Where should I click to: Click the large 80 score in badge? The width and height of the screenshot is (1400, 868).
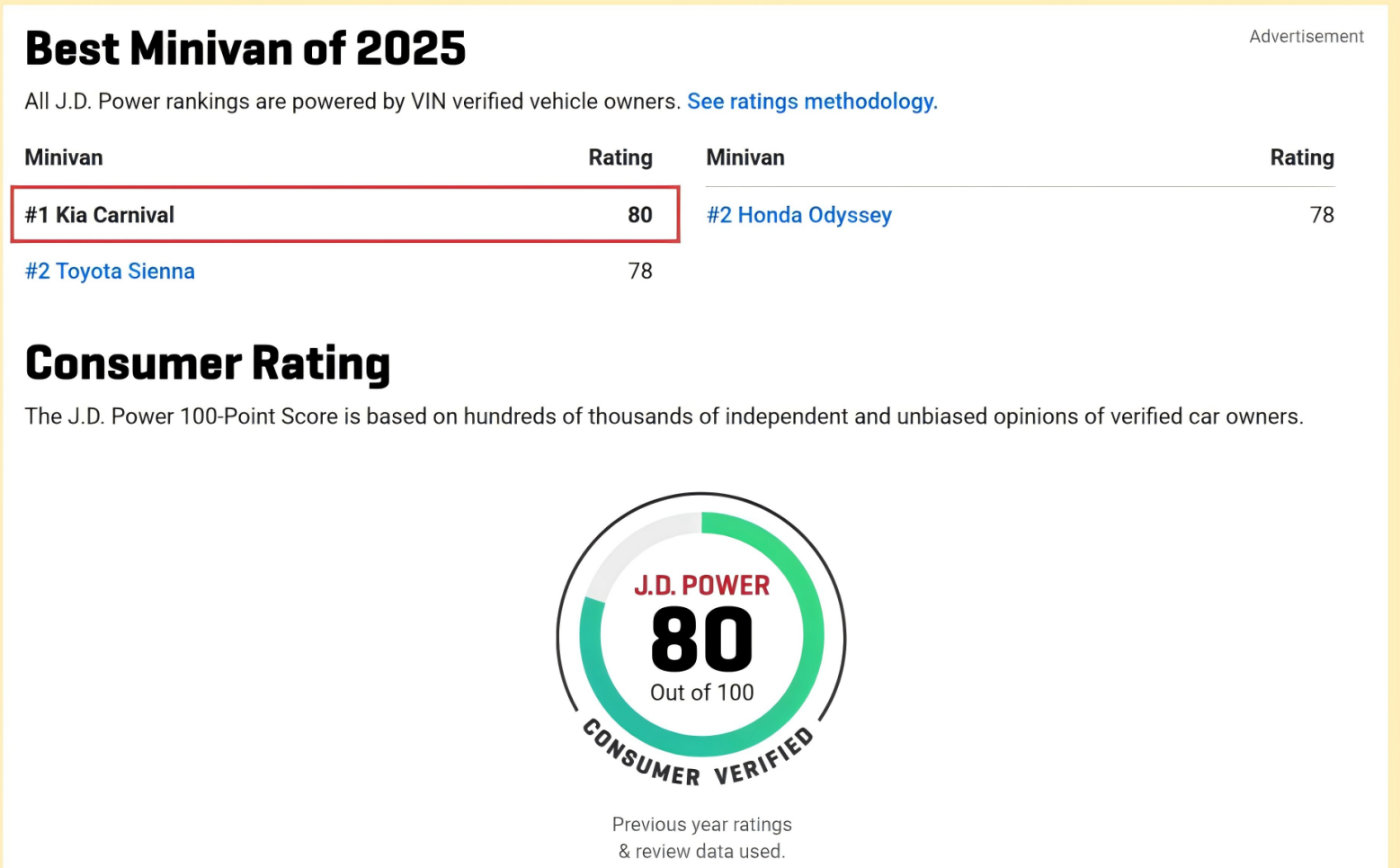pyautogui.click(x=701, y=640)
